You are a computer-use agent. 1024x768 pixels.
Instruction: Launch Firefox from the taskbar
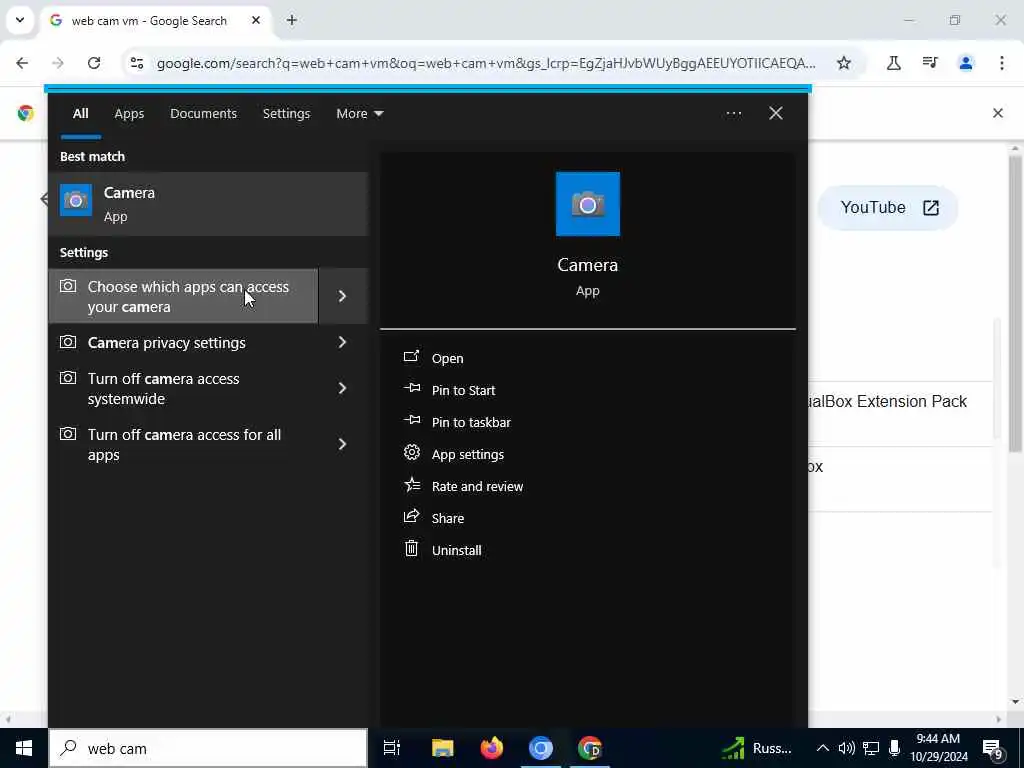click(x=491, y=748)
